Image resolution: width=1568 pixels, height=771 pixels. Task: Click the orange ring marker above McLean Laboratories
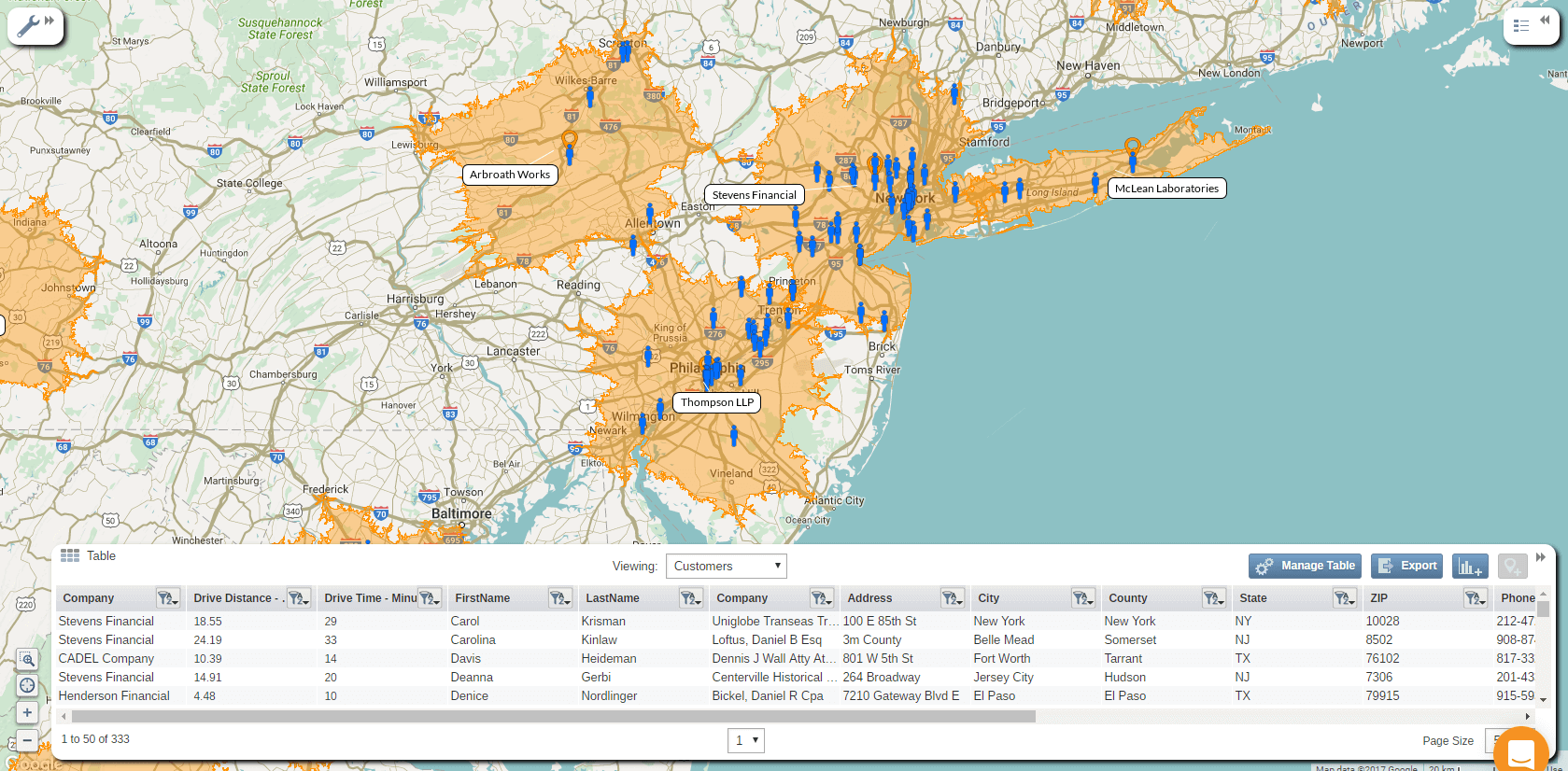tap(1132, 146)
